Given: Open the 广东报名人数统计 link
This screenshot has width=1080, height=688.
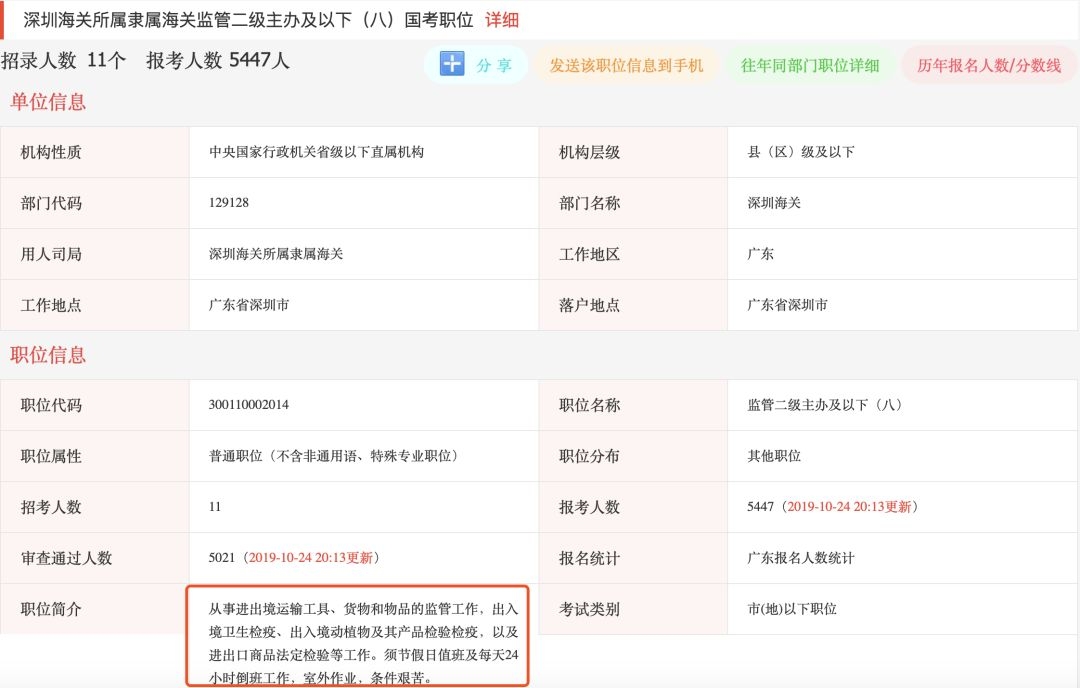Looking at the screenshot, I should 800,558.
